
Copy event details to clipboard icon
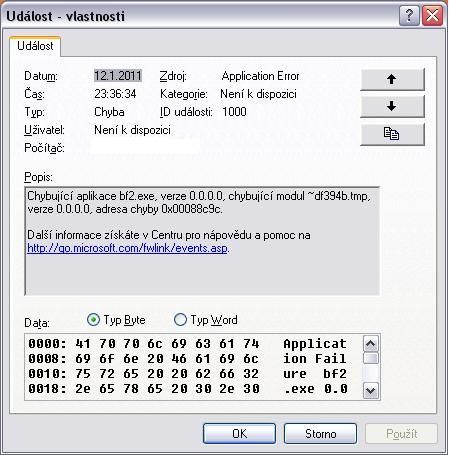tap(392, 134)
